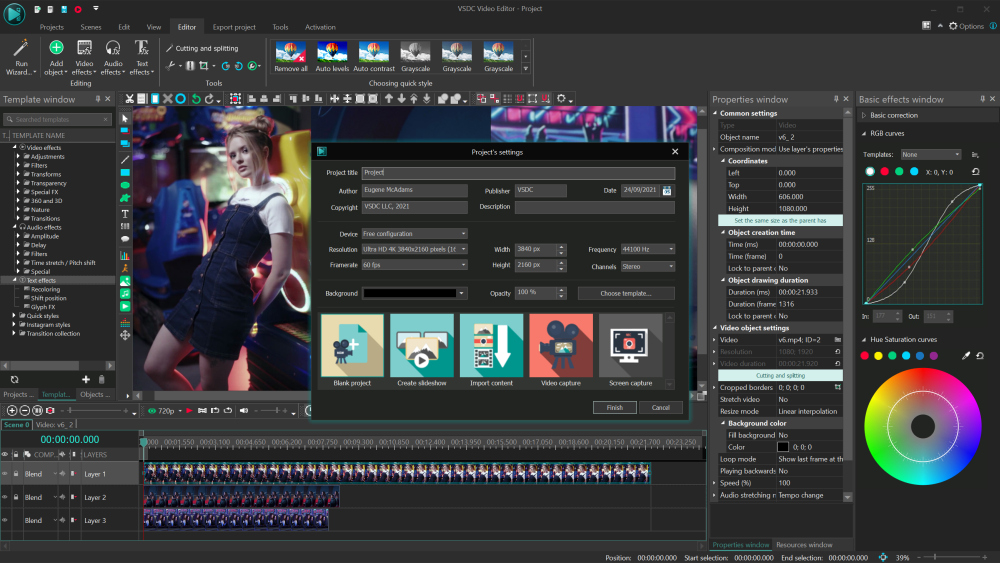Open the View menu tab
This screenshot has width=1000, height=563.
click(154, 27)
